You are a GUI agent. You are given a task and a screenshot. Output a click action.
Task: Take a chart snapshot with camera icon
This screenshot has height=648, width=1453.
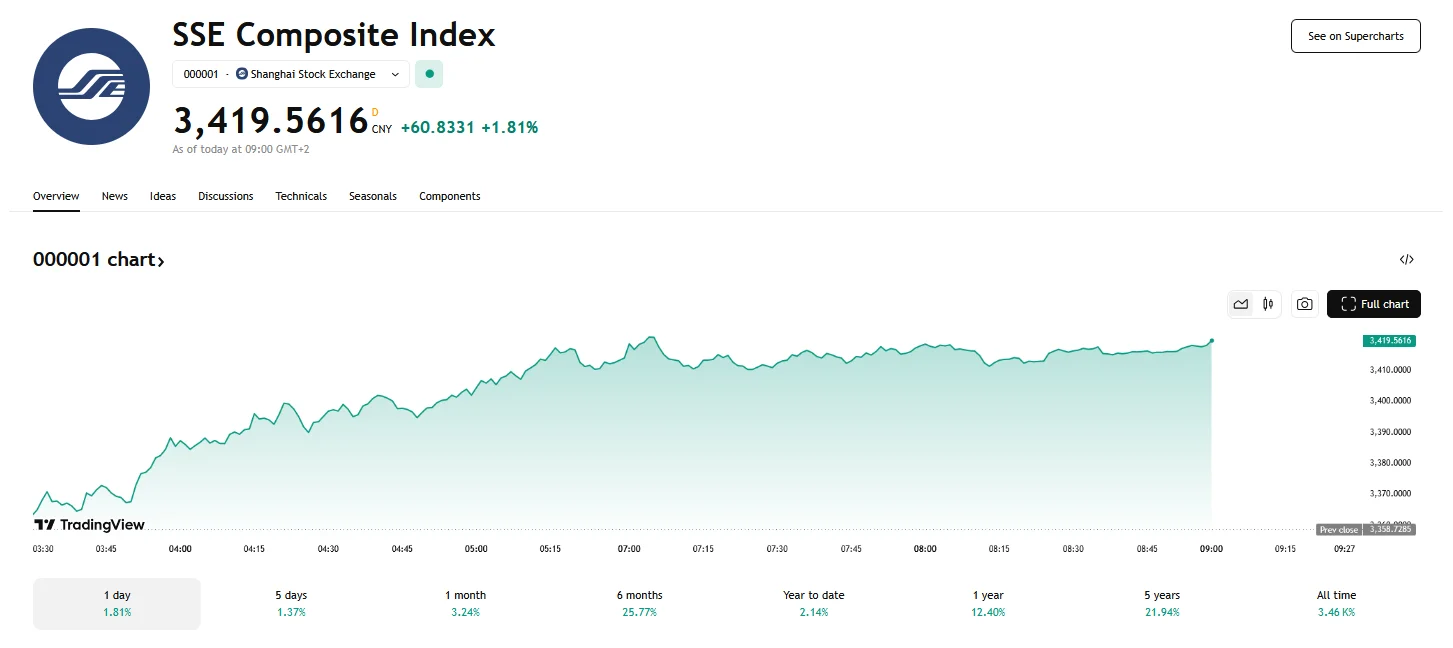coord(1304,304)
